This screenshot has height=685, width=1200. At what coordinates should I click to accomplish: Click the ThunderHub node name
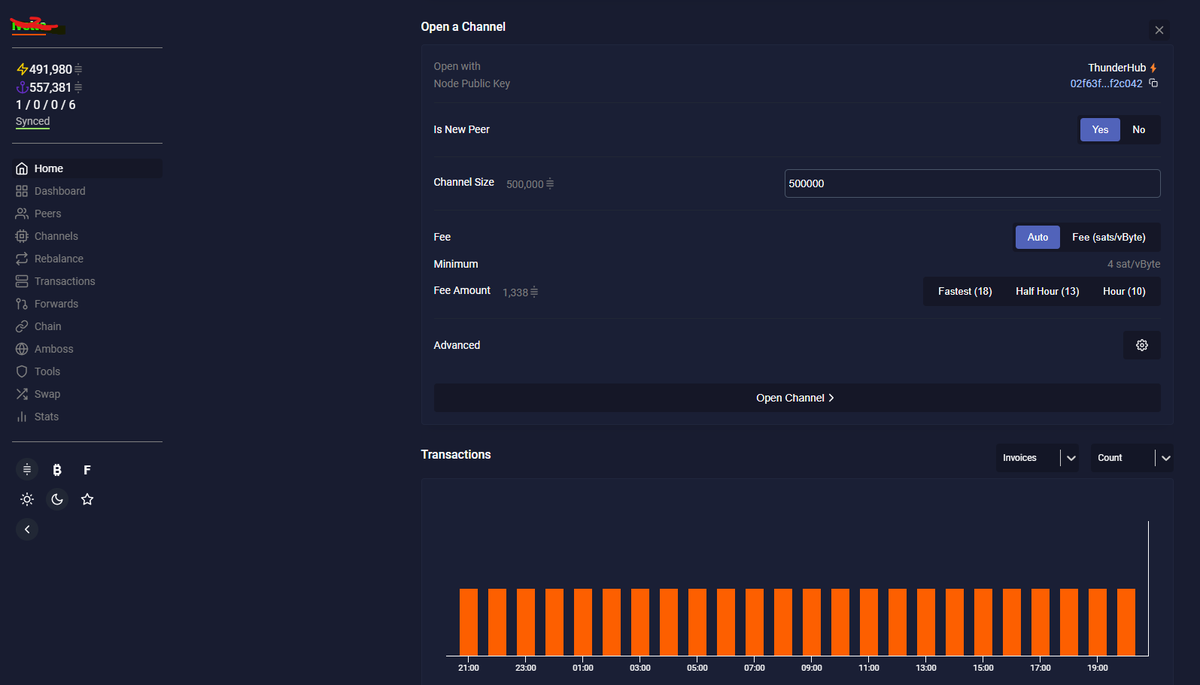coord(1117,67)
